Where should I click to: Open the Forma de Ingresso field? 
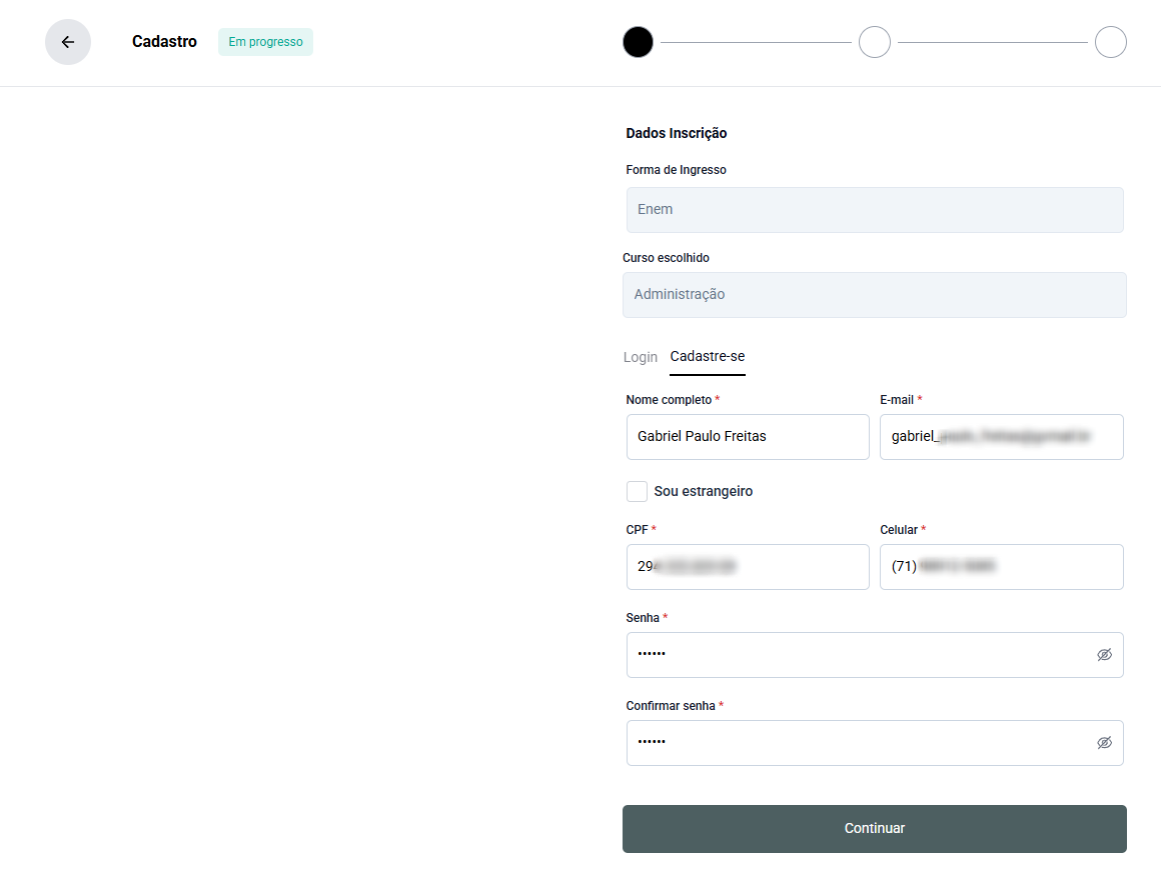874,210
